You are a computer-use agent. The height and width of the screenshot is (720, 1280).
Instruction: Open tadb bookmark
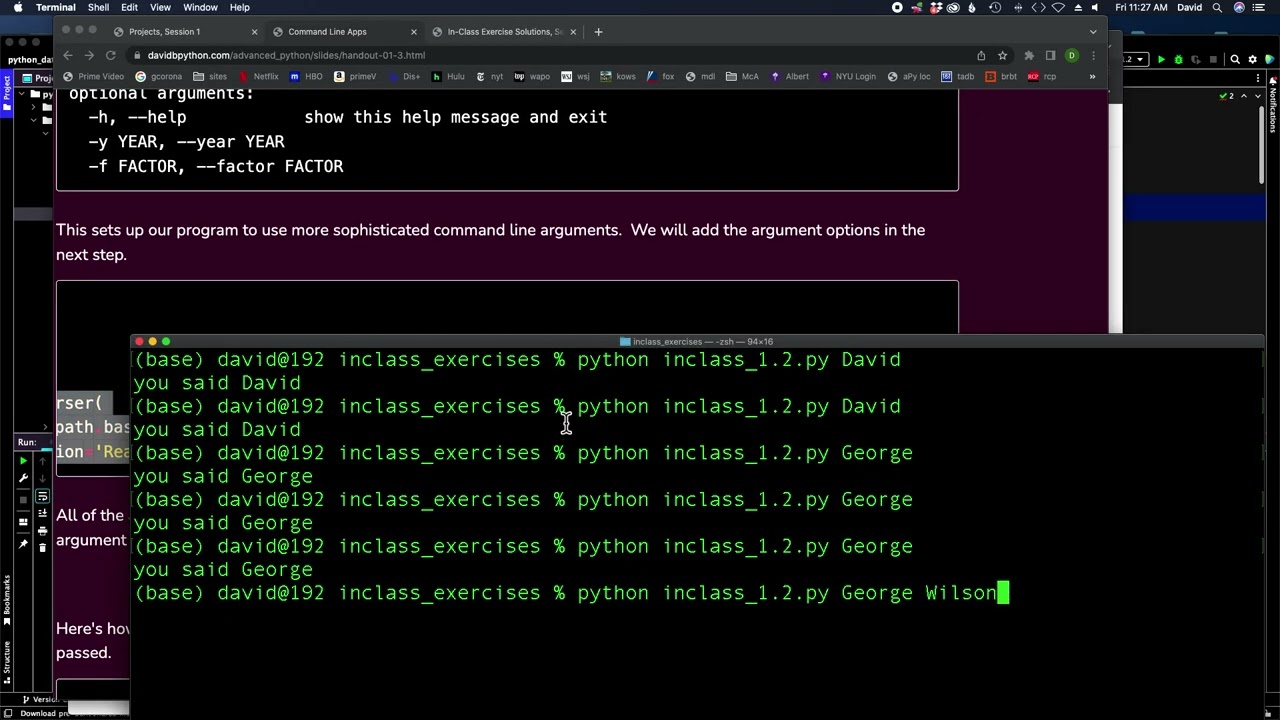[958, 76]
